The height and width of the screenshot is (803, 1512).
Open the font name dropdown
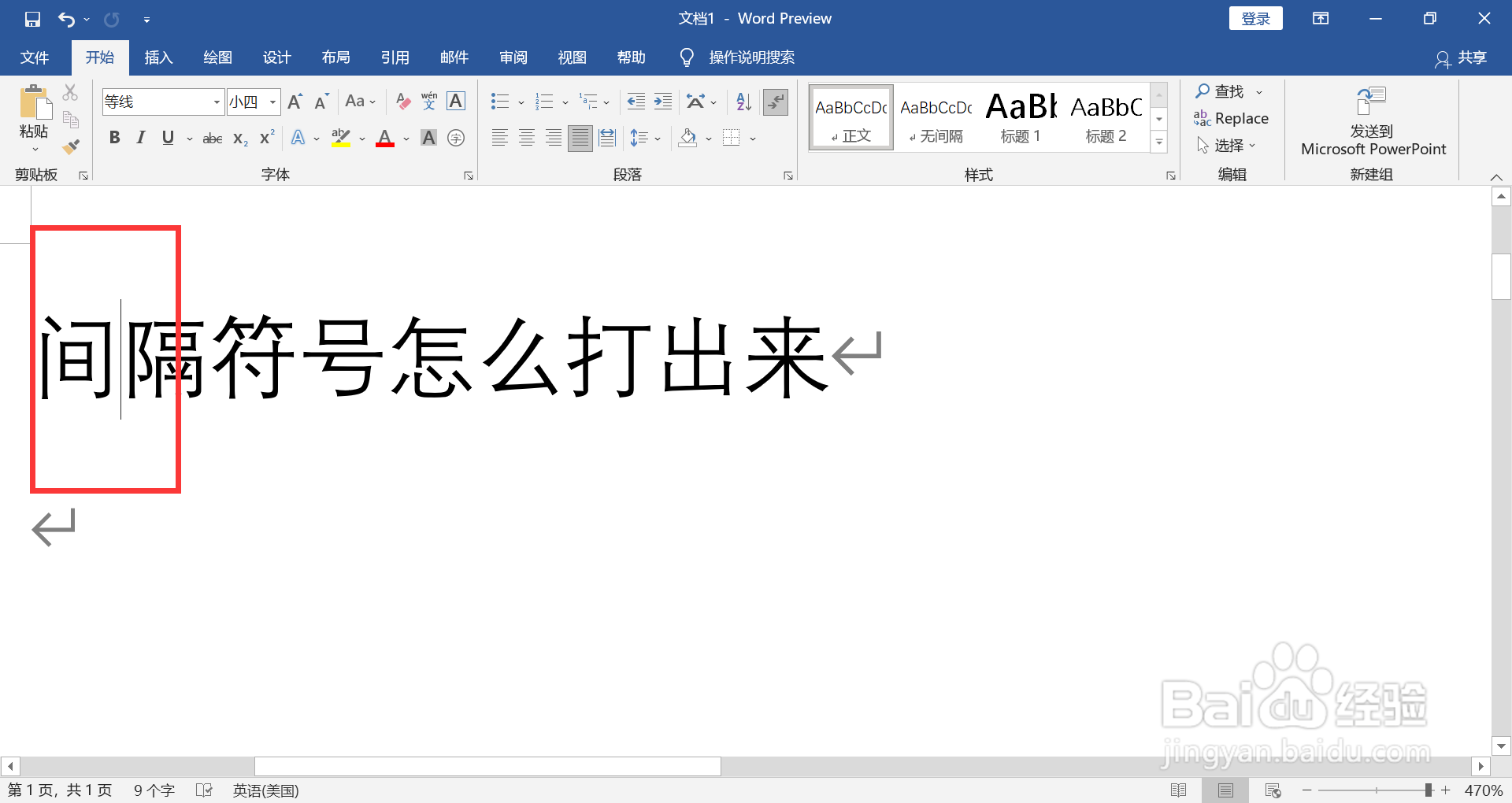216,102
